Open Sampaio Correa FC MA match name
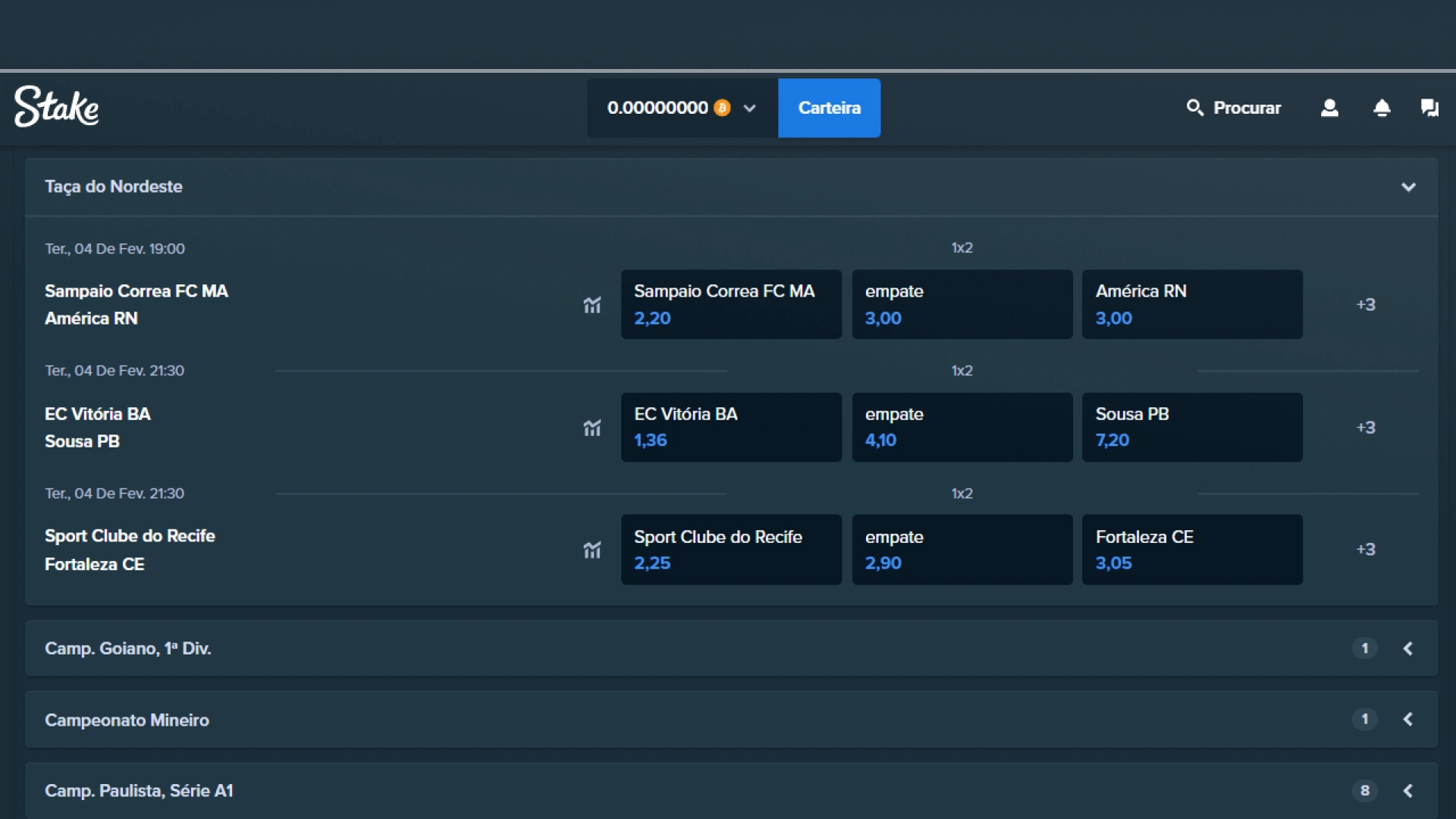Screen dimensions: 1456x819 [x=136, y=291]
